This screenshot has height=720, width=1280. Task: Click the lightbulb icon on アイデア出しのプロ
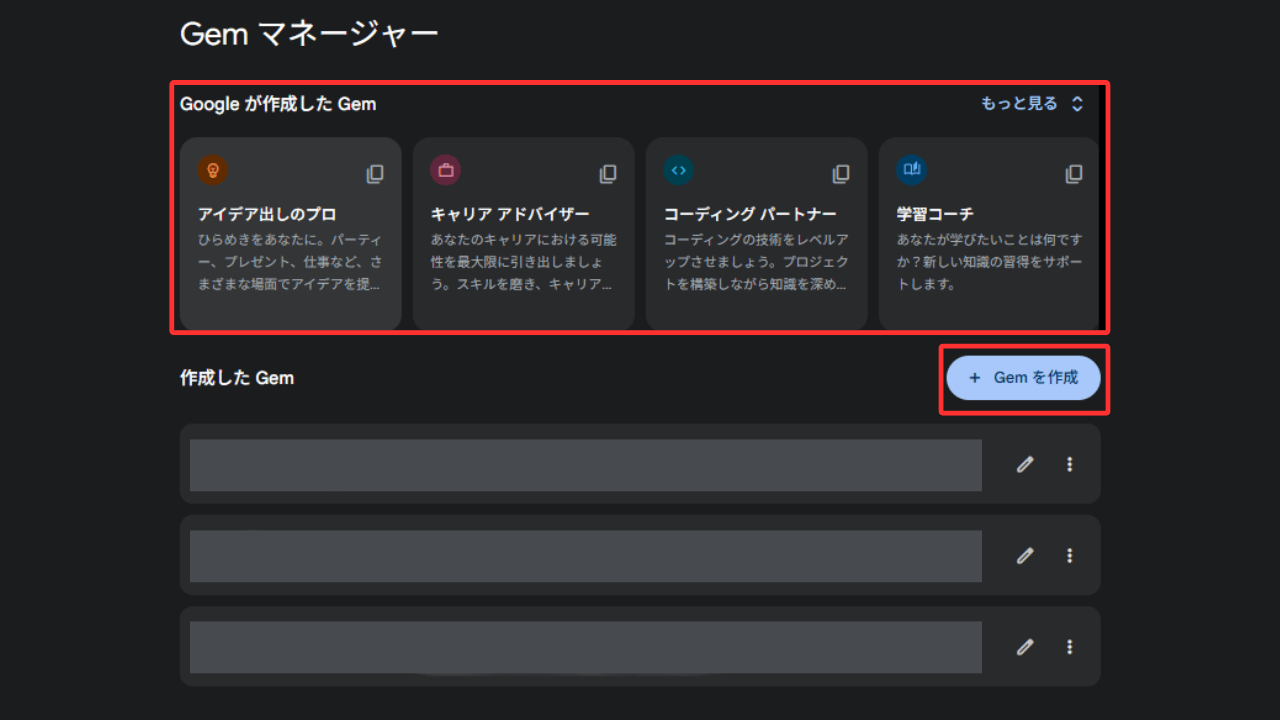click(x=212, y=170)
